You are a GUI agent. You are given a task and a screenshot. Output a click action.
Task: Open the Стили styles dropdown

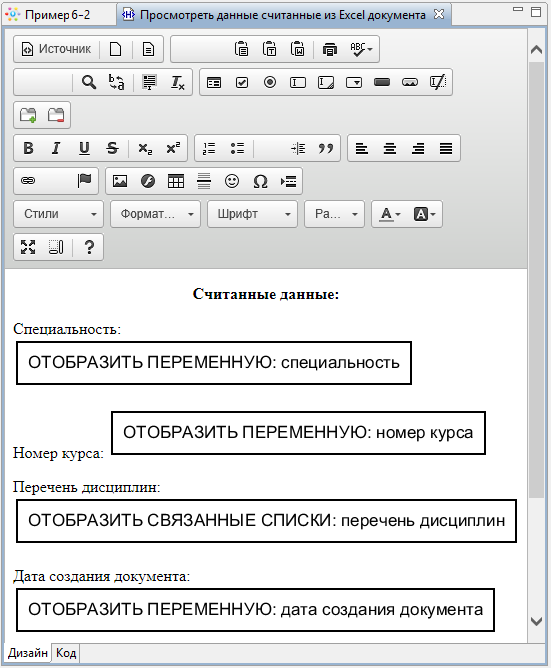pos(59,214)
